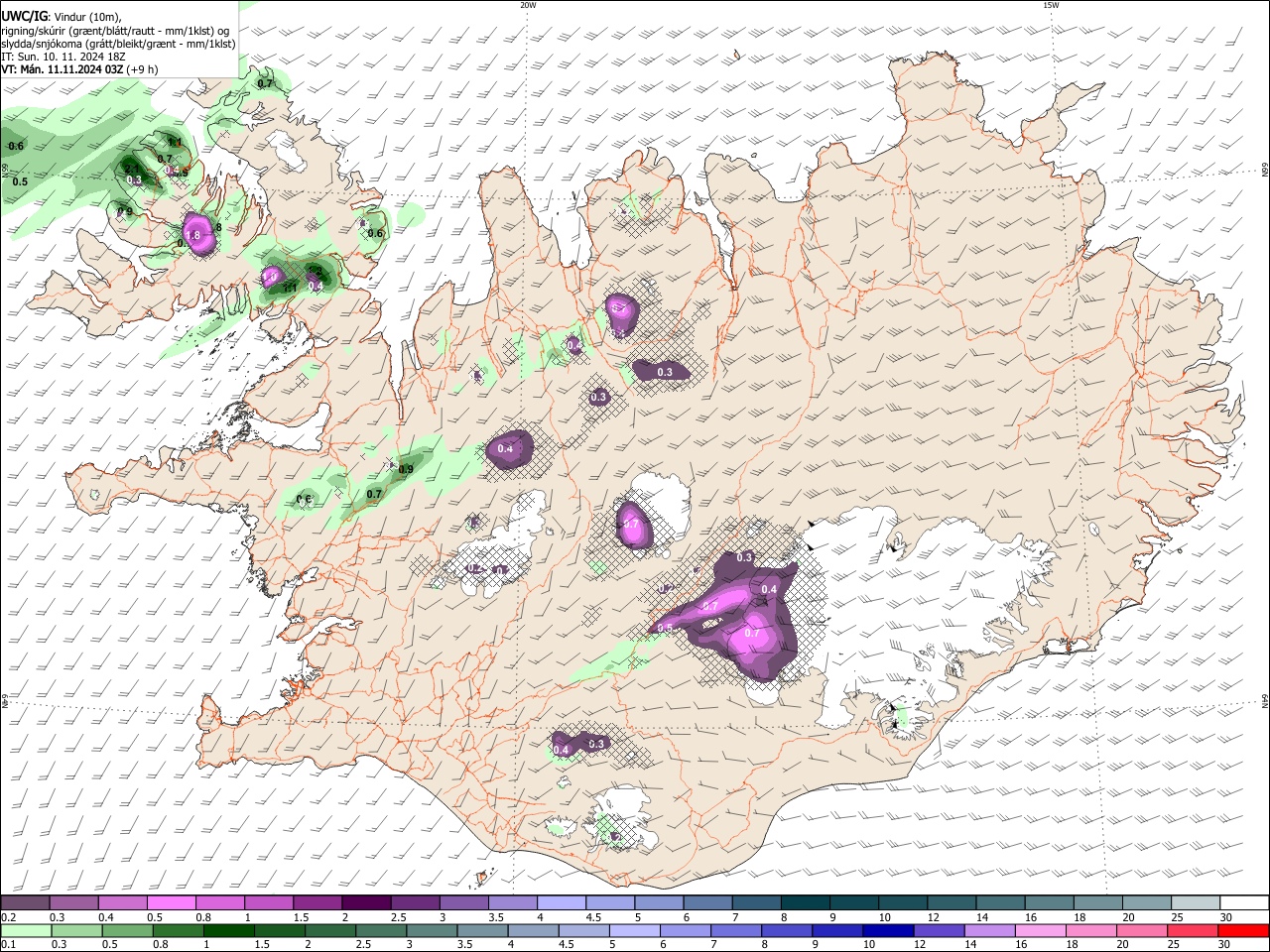Click the 0.2 label in upper legend row
Image resolution: width=1270 pixels, height=952 pixels.
click(x=9, y=917)
